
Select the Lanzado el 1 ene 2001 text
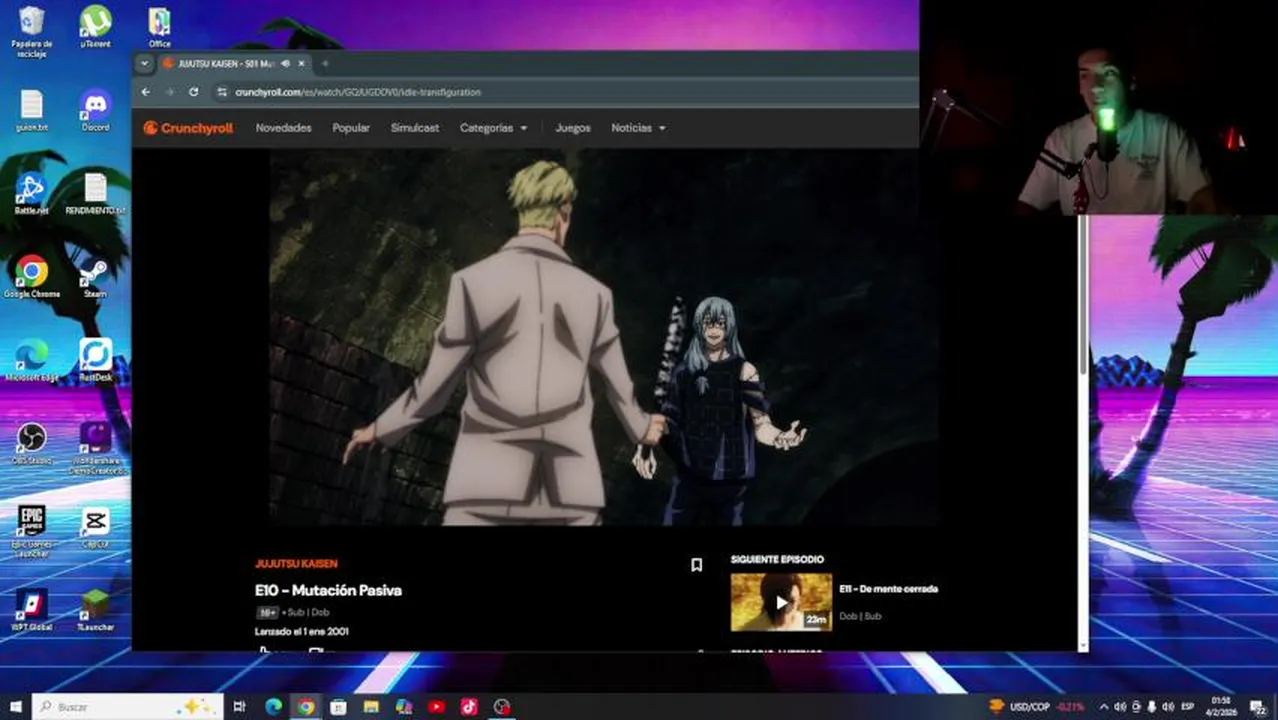[x=302, y=632]
